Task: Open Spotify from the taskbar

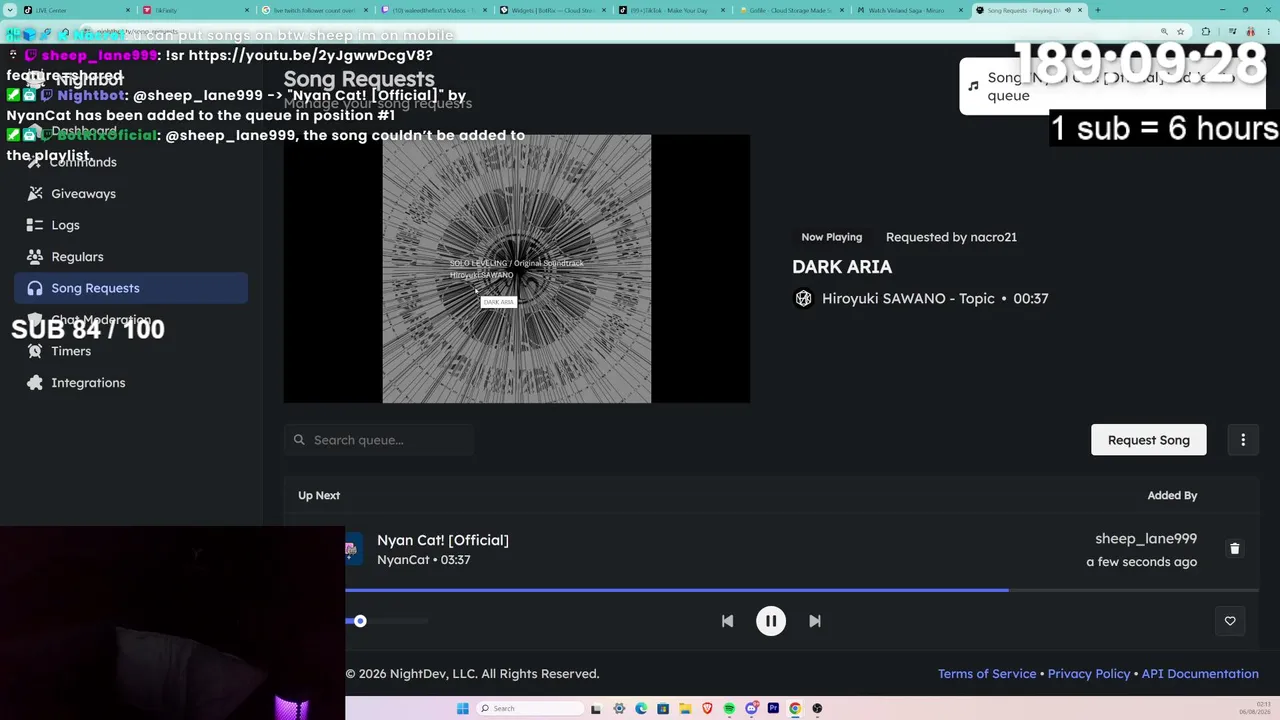Action: coord(729,708)
